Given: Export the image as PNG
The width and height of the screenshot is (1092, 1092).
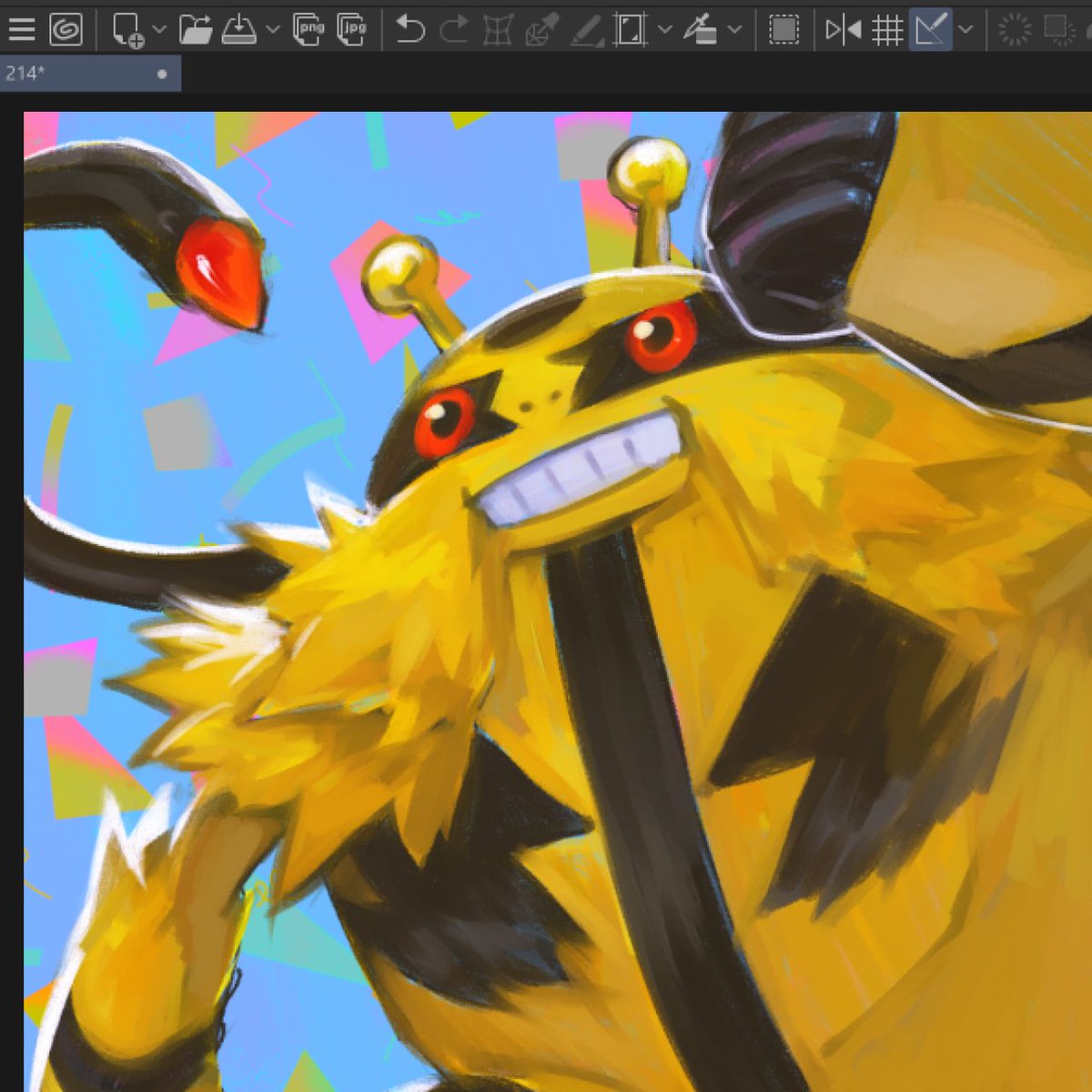Looking at the screenshot, I should coord(309,30).
